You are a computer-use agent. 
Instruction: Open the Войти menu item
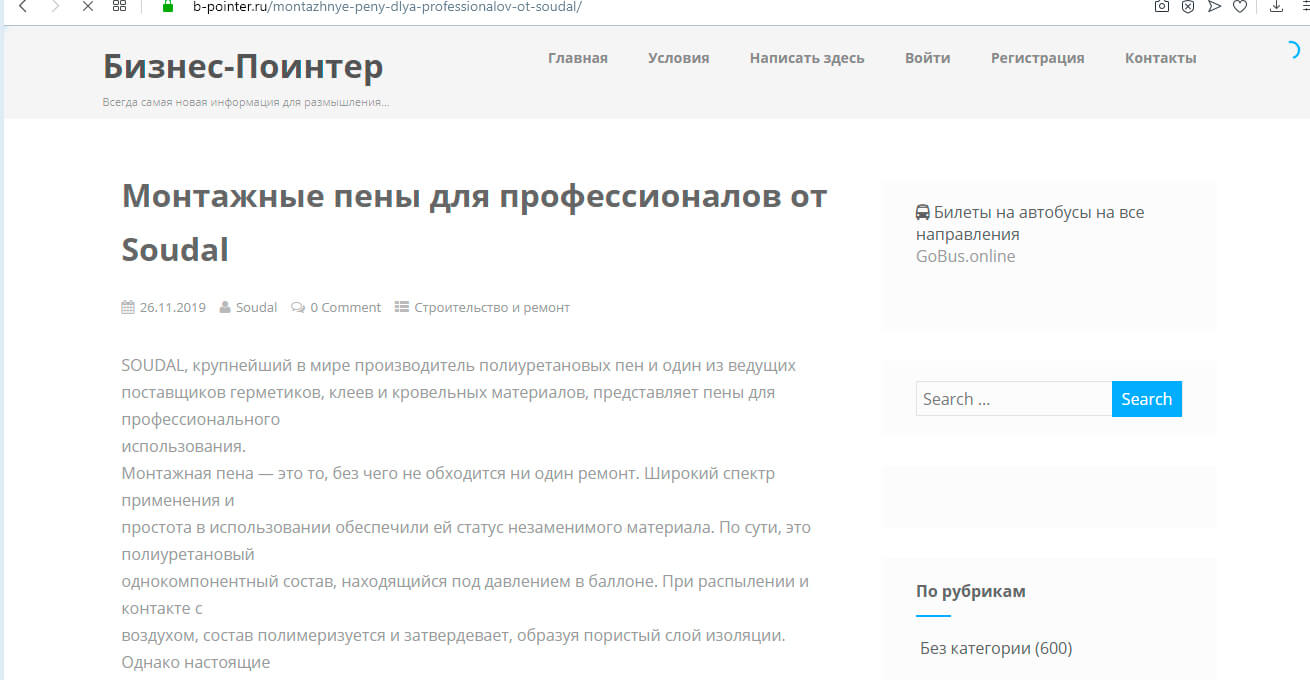928,58
